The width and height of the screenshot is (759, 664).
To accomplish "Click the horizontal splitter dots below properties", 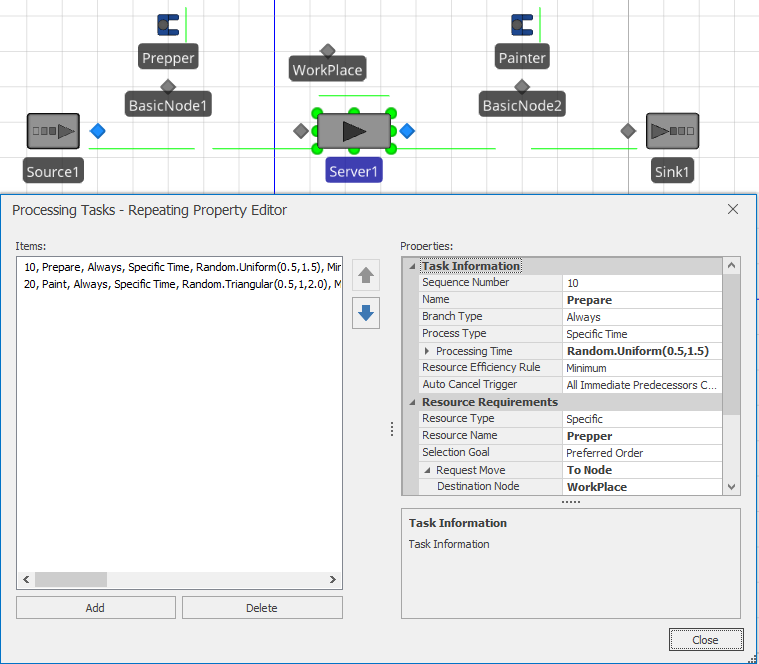I will pyautogui.click(x=571, y=502).
